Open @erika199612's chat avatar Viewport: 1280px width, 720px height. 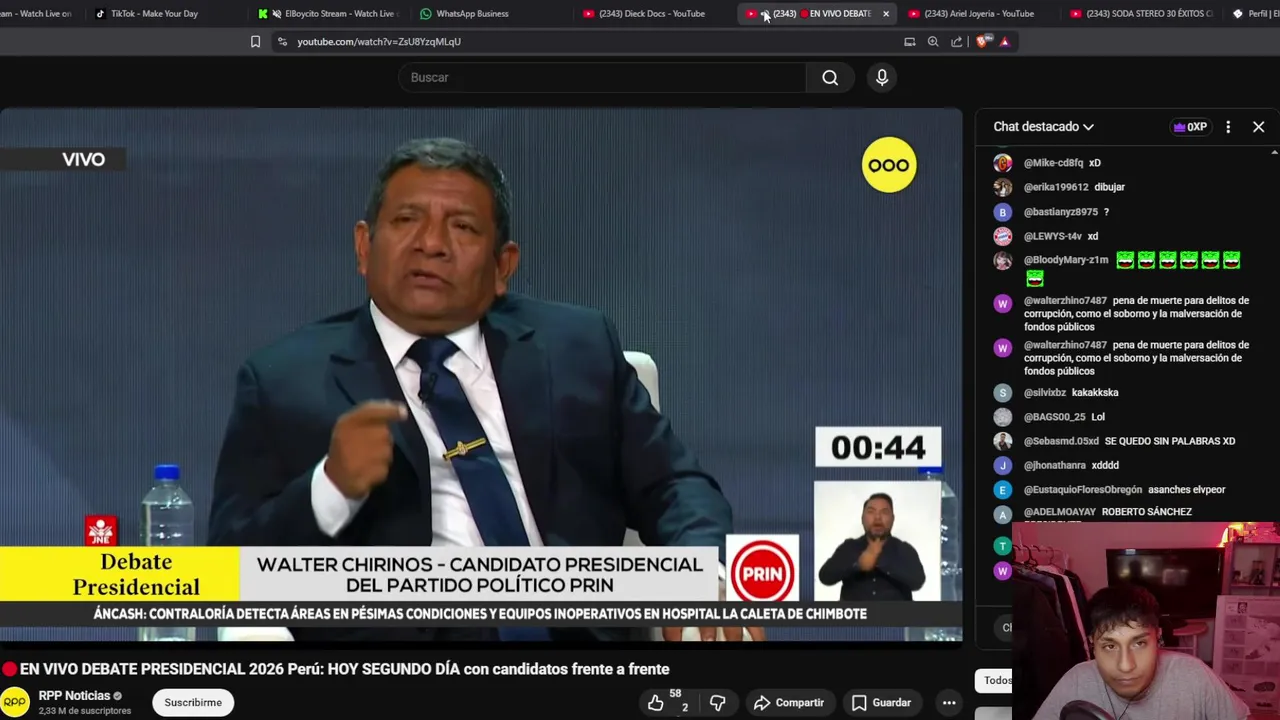(x=1002, y=187)
